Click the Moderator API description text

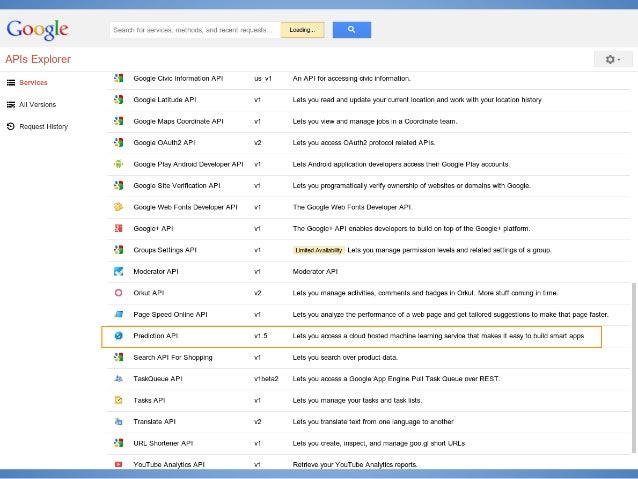pos(315,271)
